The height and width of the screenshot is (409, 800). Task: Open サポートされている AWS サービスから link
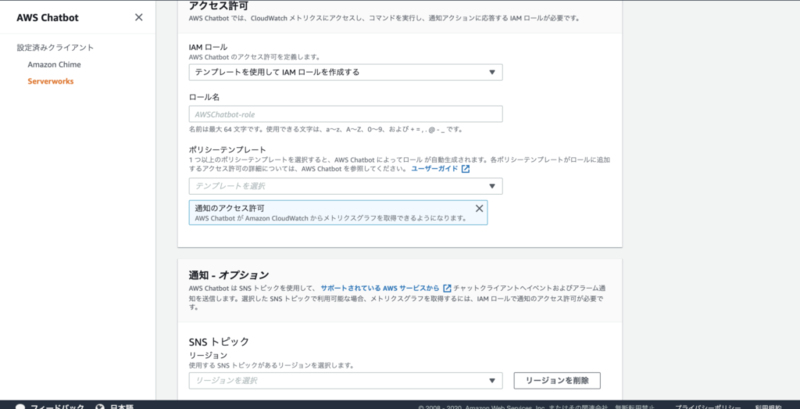(x=380, y=288)
